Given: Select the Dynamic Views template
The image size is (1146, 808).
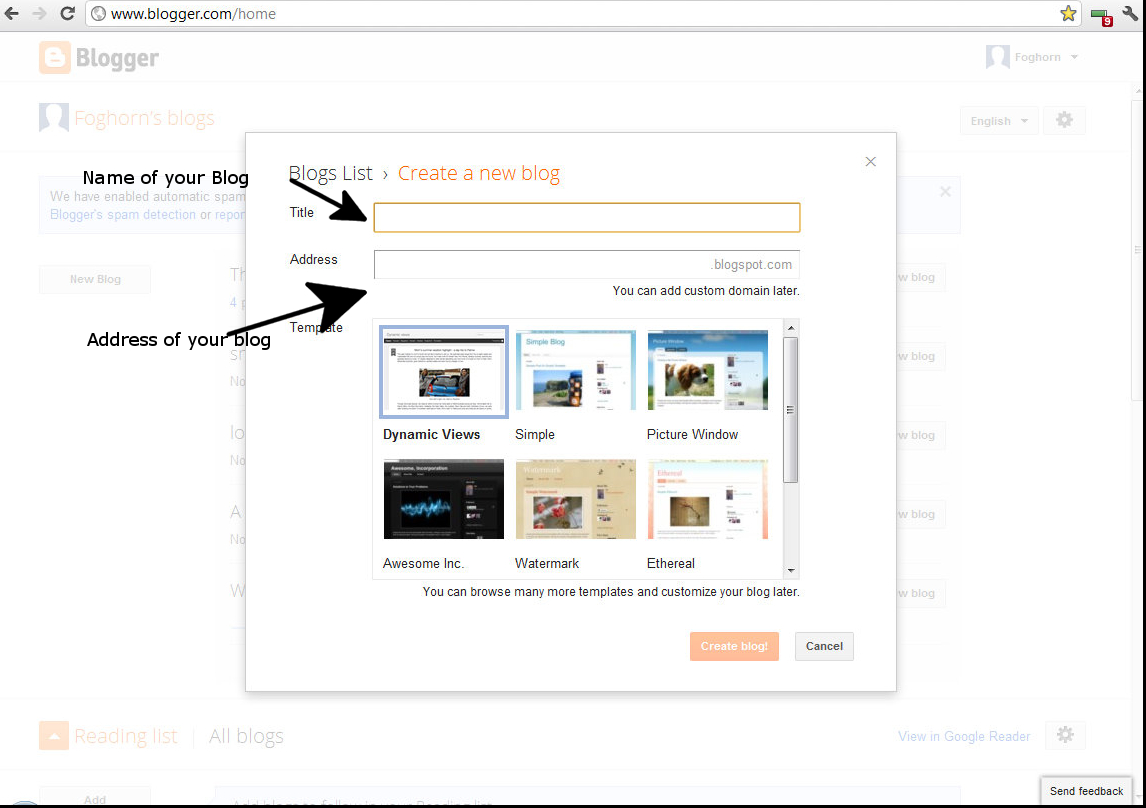Looking at the screenshot, I should tap(443, 371).
